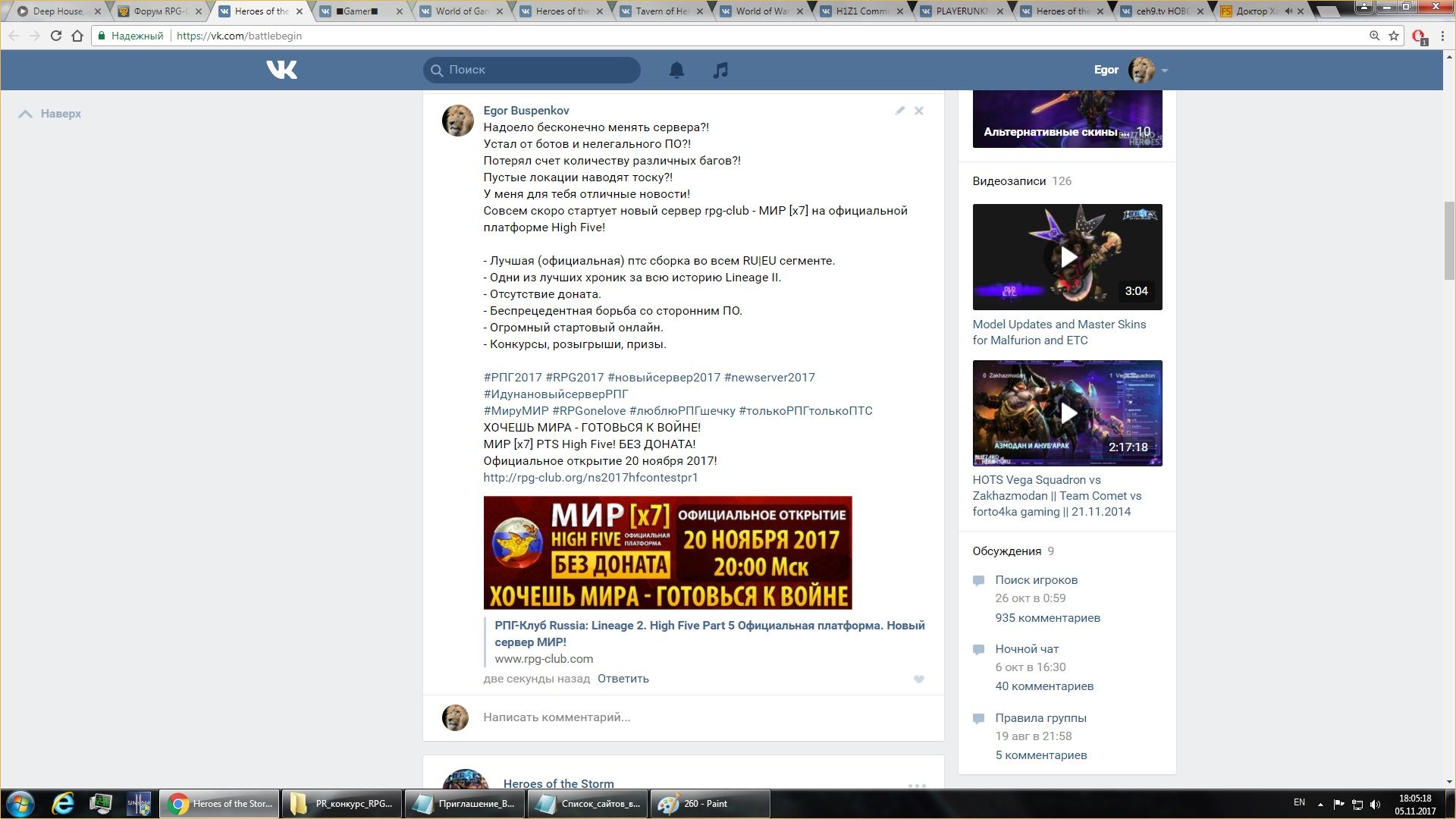Click Правила группы discussion icon
The width and height of the screenshot is (1456, 819).
pyautogui.click(x=979, y=719)
